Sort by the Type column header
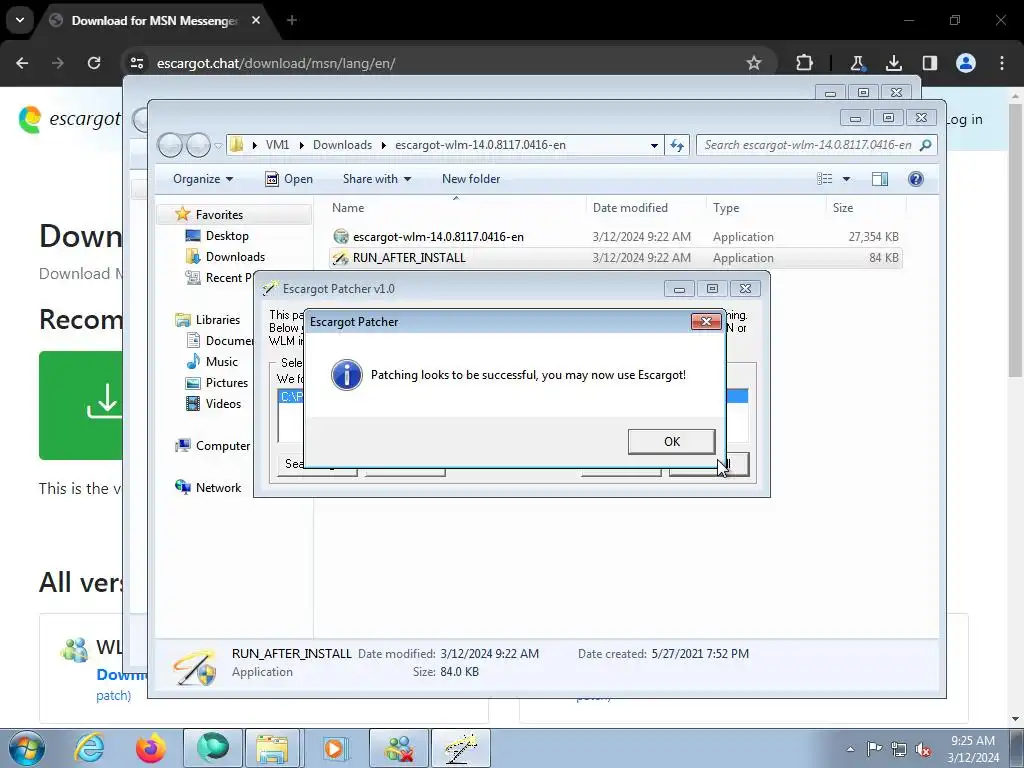This screenshot has width=1024, height=768. point(726,208)
